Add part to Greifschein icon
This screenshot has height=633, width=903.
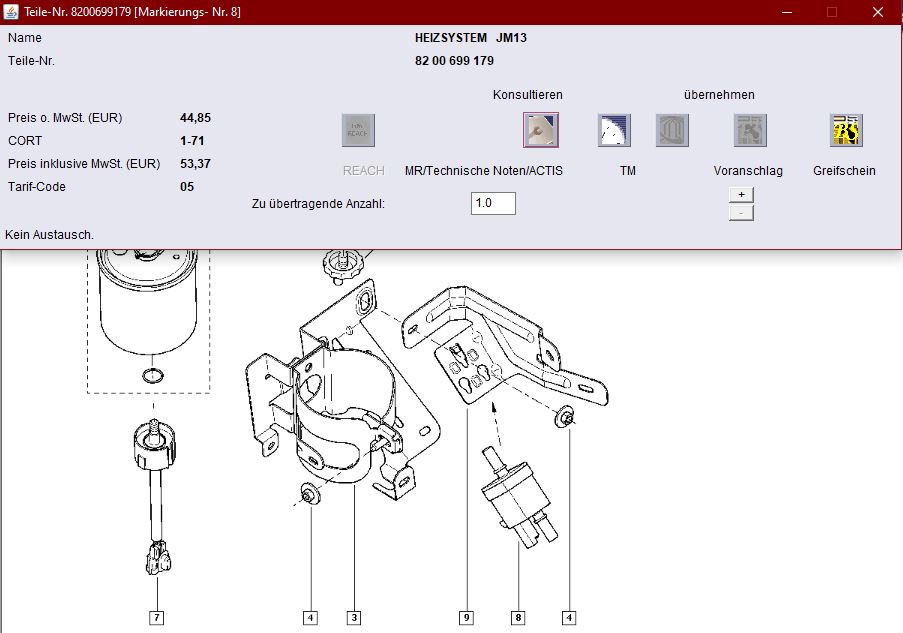click(846, 130)
